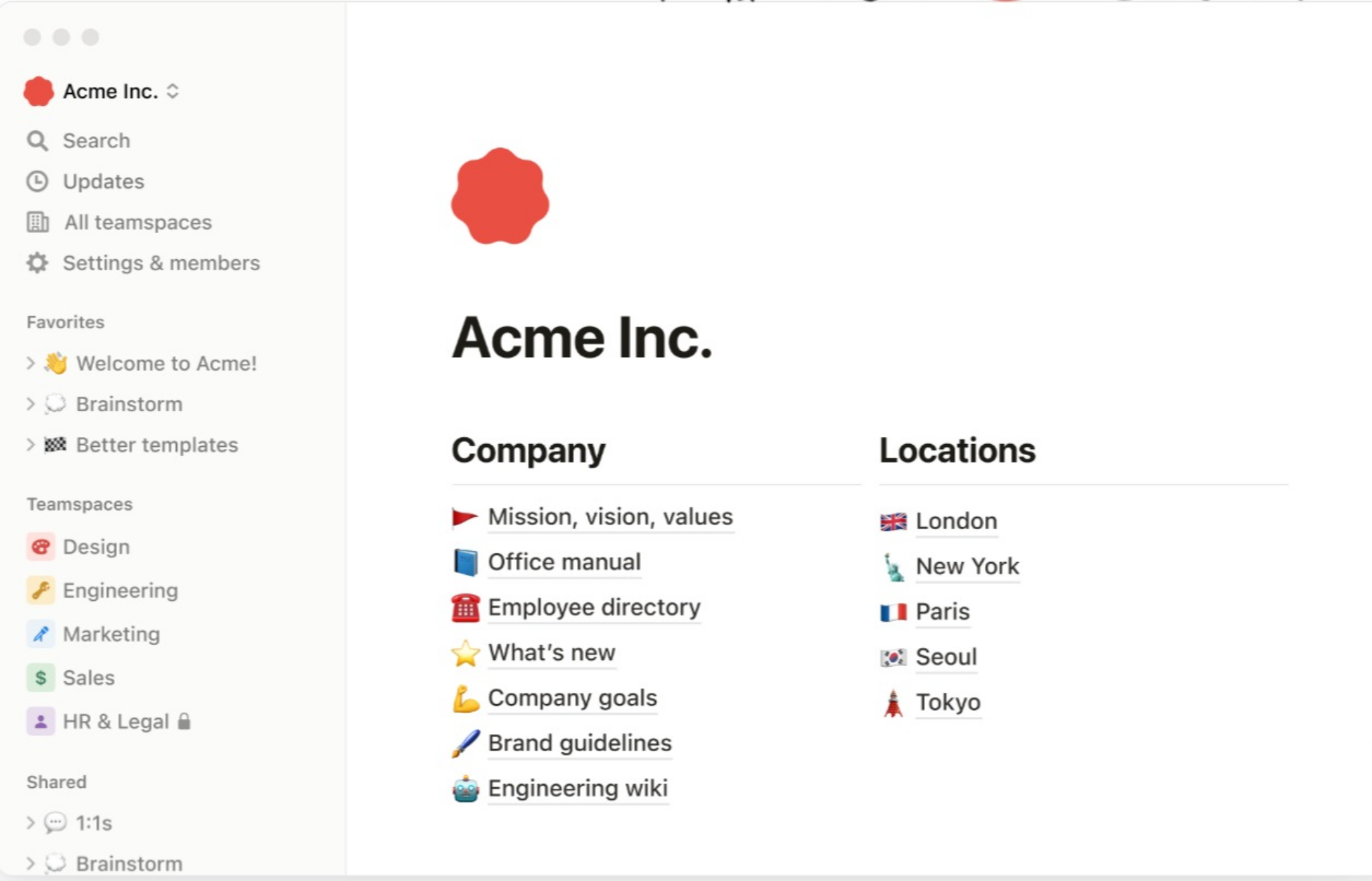
Task: Expand the Better templates page tree
Action: [30, 445]
